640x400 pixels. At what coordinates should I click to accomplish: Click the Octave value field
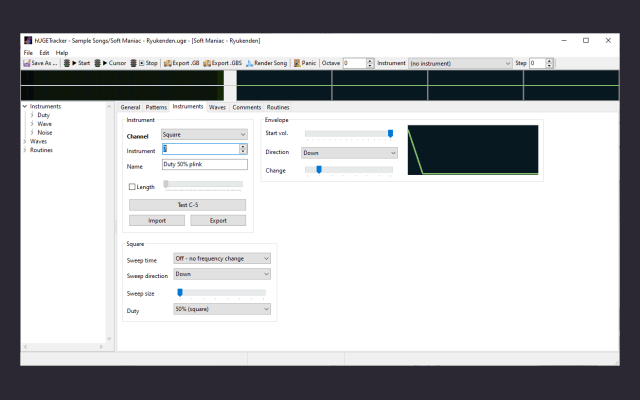point(354,63)
